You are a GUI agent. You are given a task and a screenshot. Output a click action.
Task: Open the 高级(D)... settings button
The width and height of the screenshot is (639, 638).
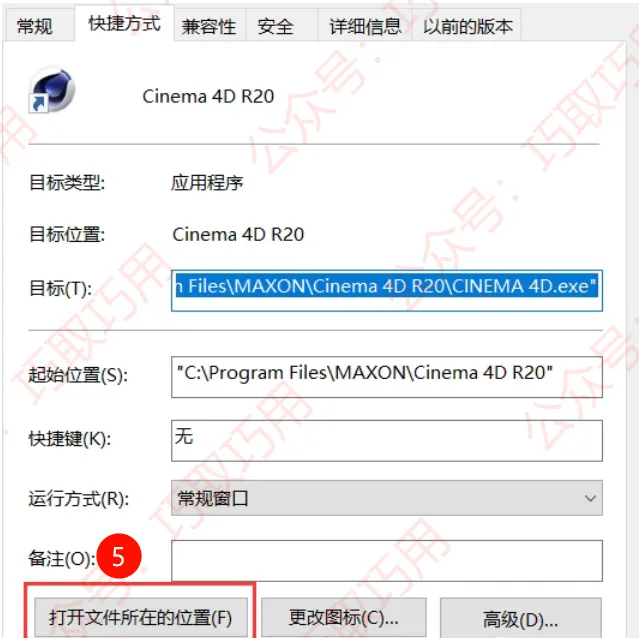coord(521,618)
